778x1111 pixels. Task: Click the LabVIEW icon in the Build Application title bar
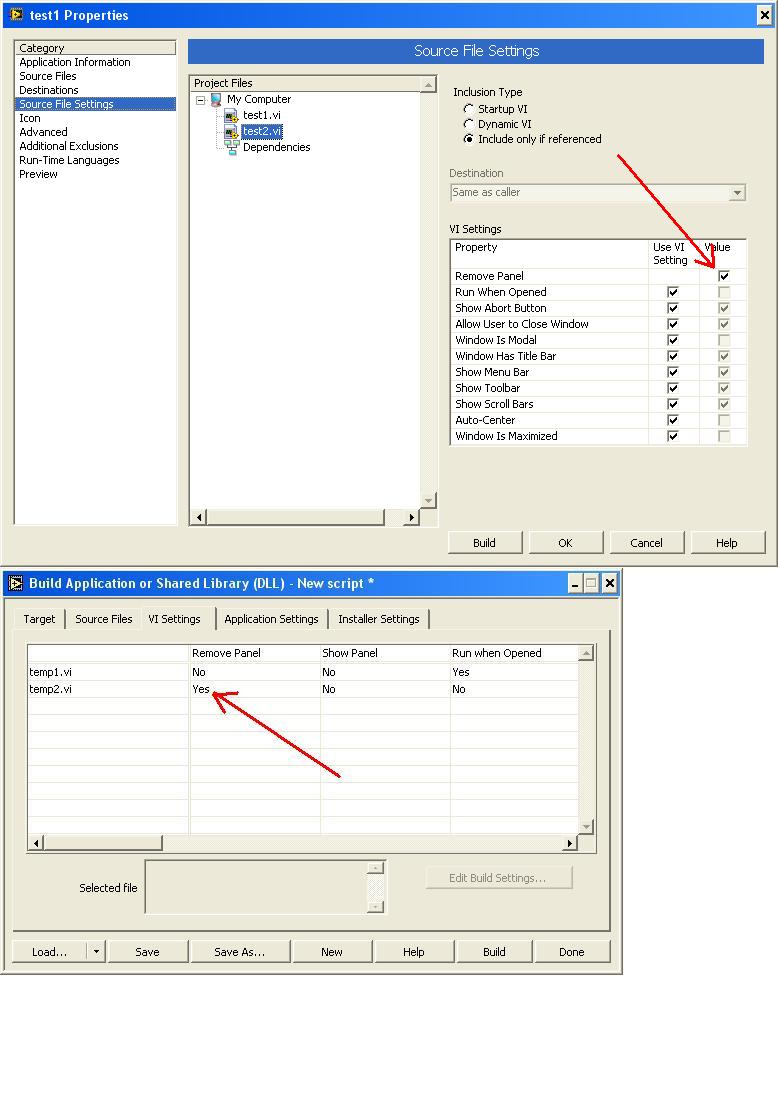click(x=16, y=583)
